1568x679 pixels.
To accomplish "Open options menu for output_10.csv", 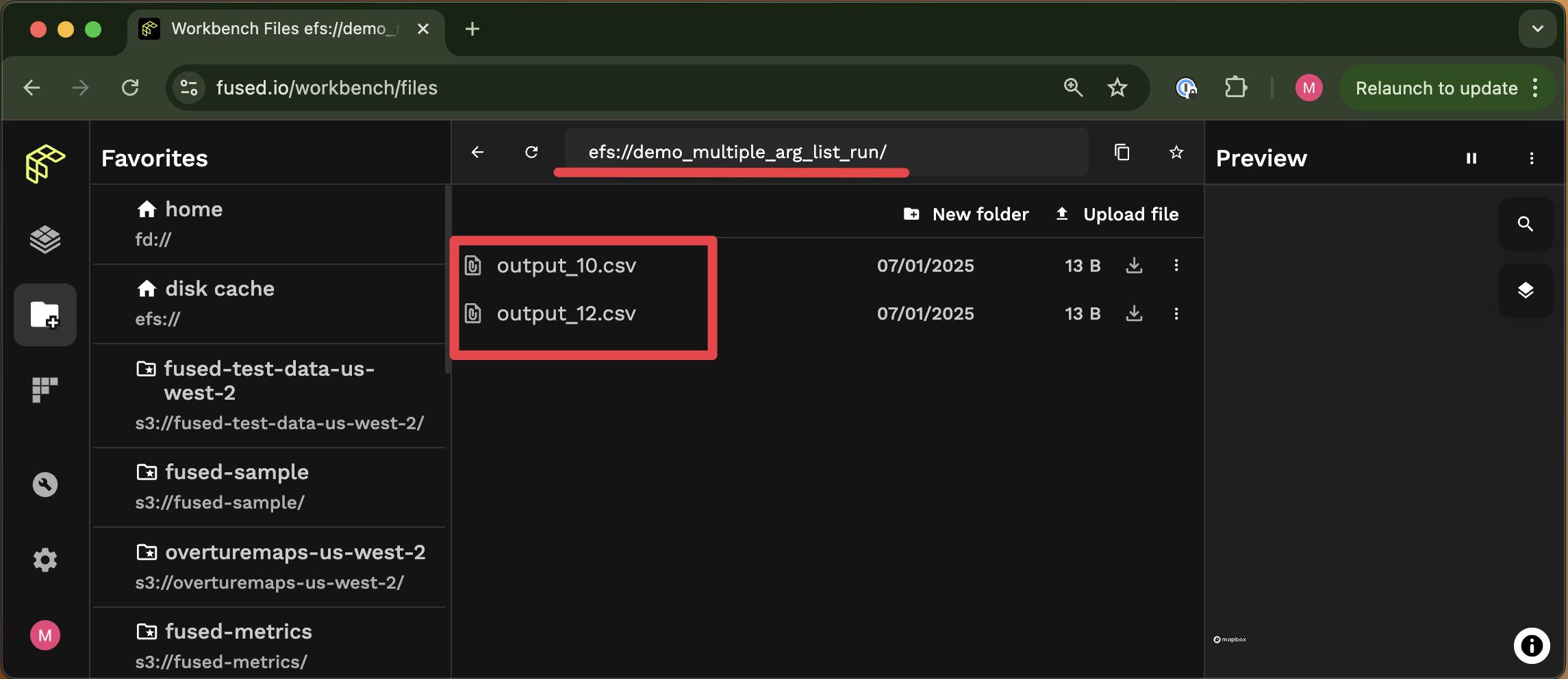I will pyautogui.click(x=1176, y=266).
